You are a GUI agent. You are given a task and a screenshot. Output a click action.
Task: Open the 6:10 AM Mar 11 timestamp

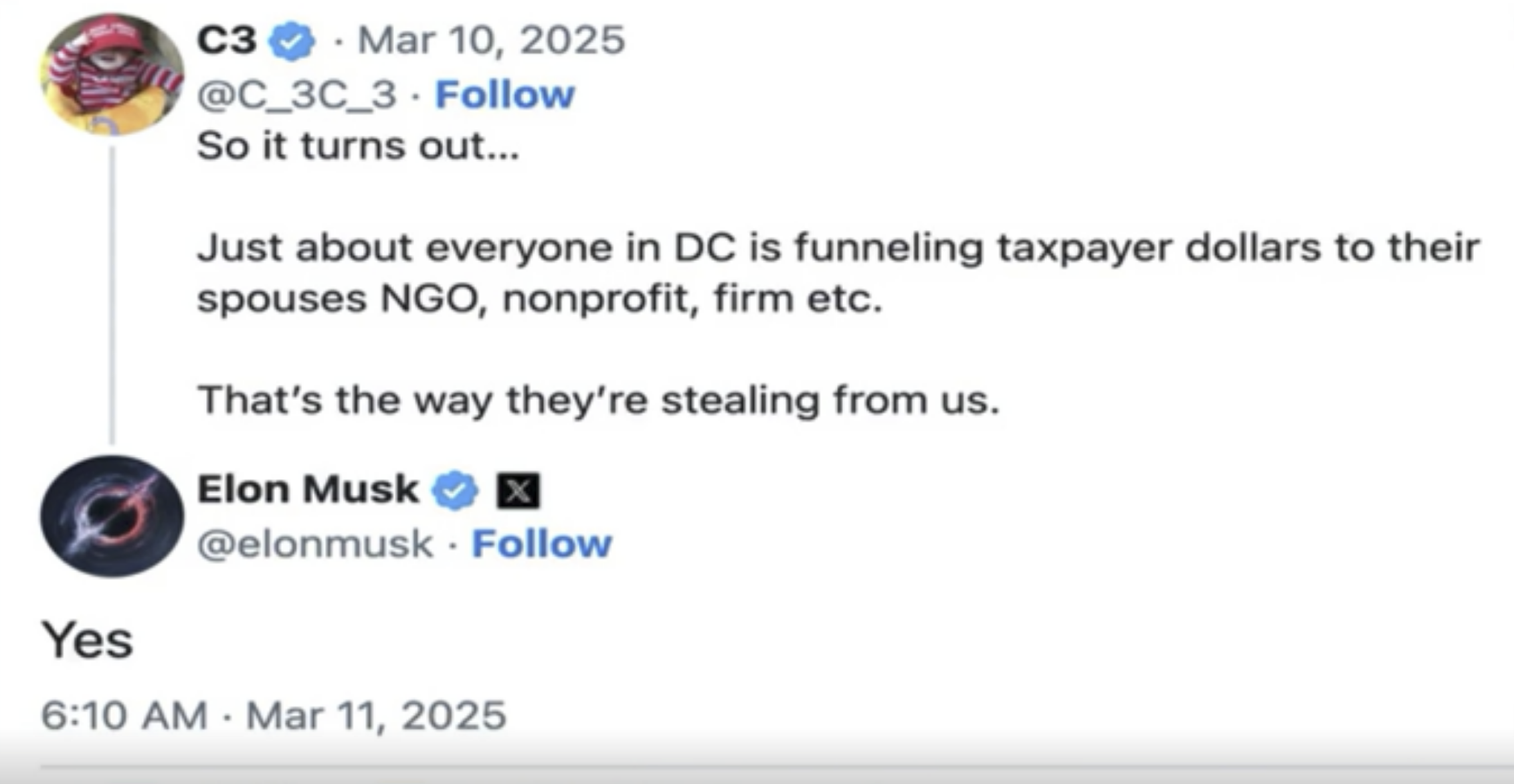[x=274, y=715]
